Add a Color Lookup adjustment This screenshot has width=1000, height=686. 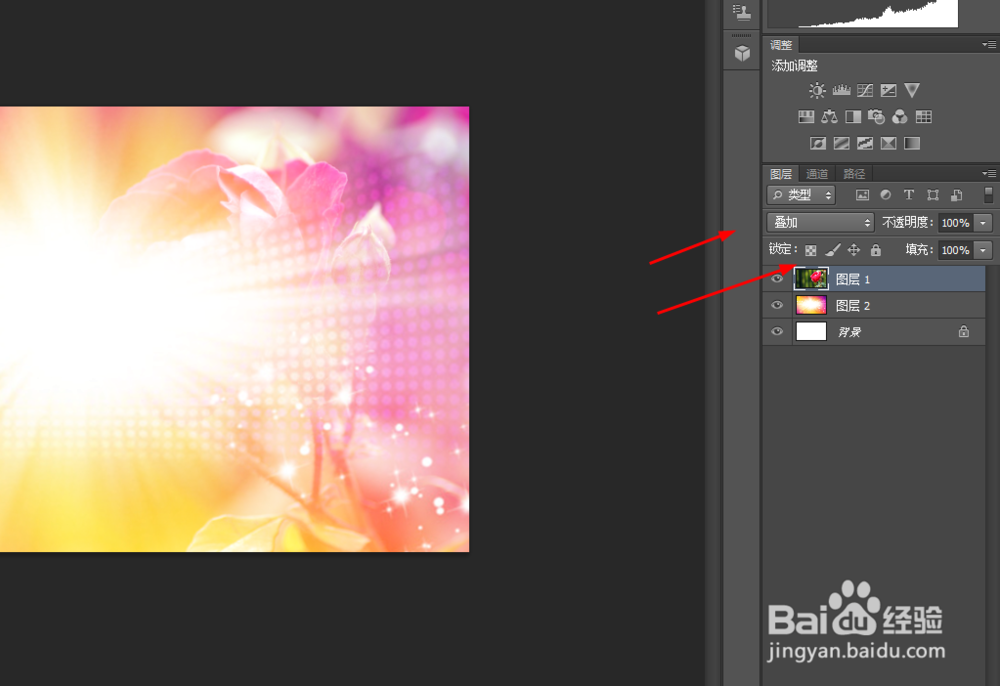pos(923,117)
